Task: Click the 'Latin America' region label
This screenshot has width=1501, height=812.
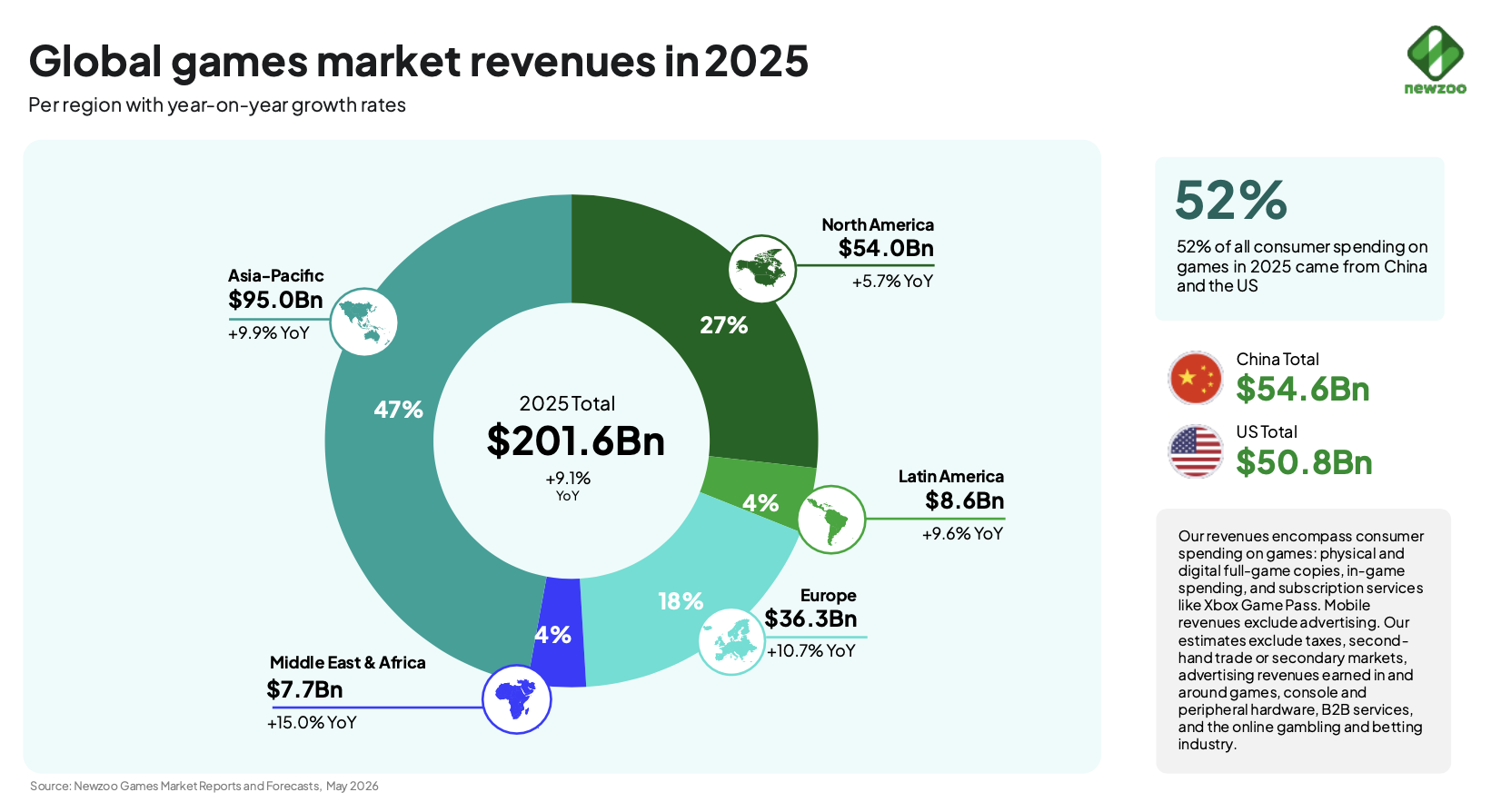Action: click(951, 476)
